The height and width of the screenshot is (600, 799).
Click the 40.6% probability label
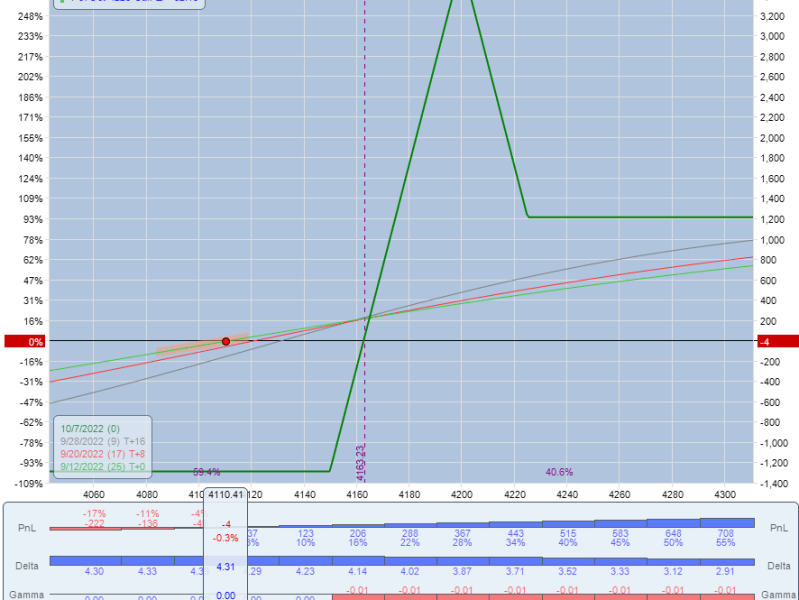[x=559, y=471]
